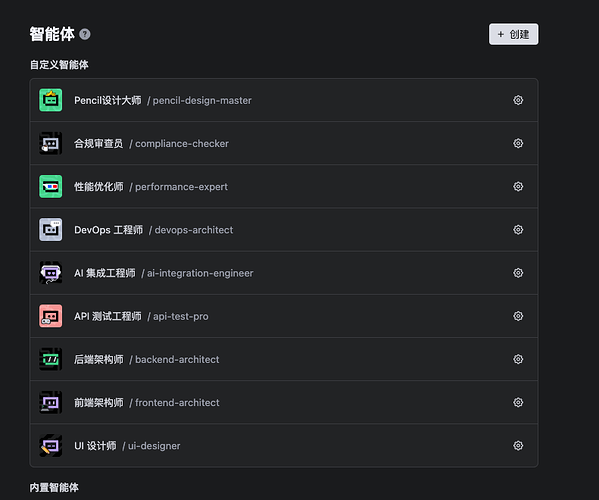Screen dimensions: 599x500
Task: Open settings gear for 前端架构师
Action: [518, 402]
